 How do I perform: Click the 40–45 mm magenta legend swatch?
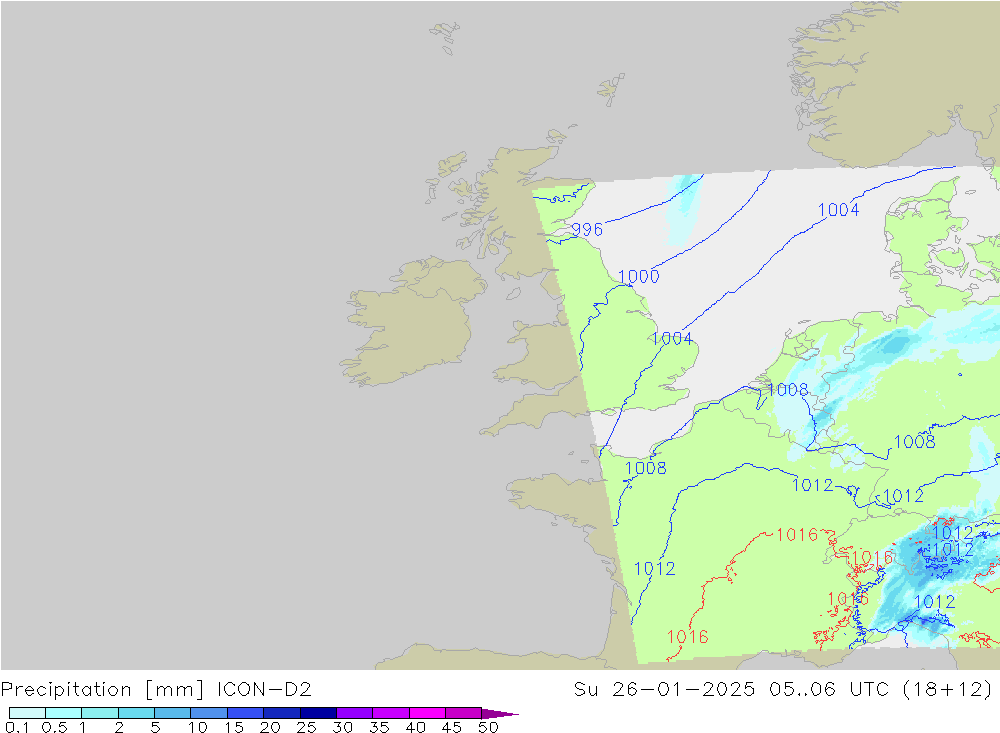[x=427, y=713]
